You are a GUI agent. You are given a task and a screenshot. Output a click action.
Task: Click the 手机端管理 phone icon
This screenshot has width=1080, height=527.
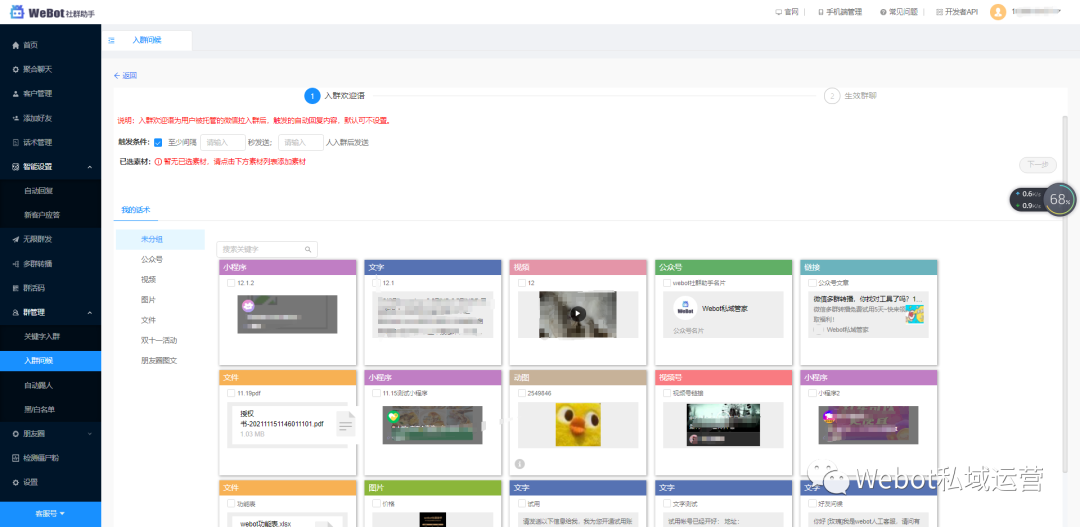coord(820,12)
